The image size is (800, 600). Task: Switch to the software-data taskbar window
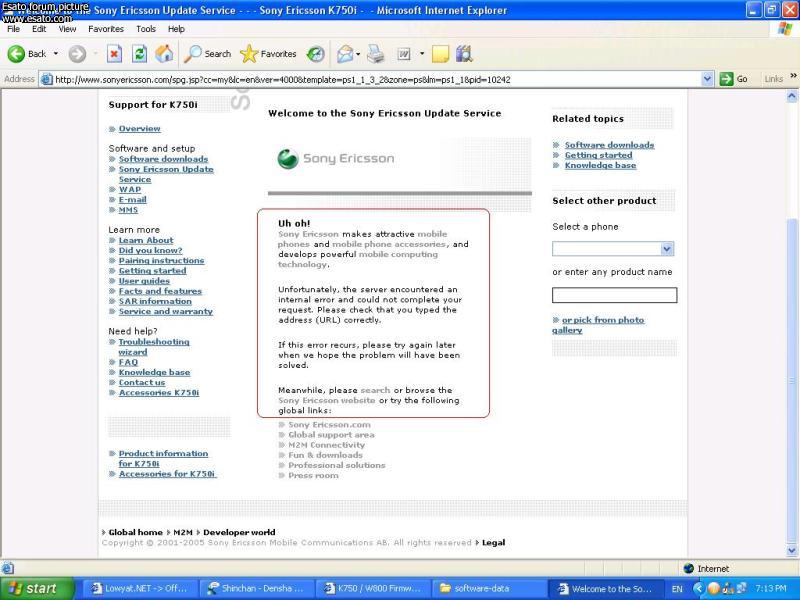(x=489, y=589)
